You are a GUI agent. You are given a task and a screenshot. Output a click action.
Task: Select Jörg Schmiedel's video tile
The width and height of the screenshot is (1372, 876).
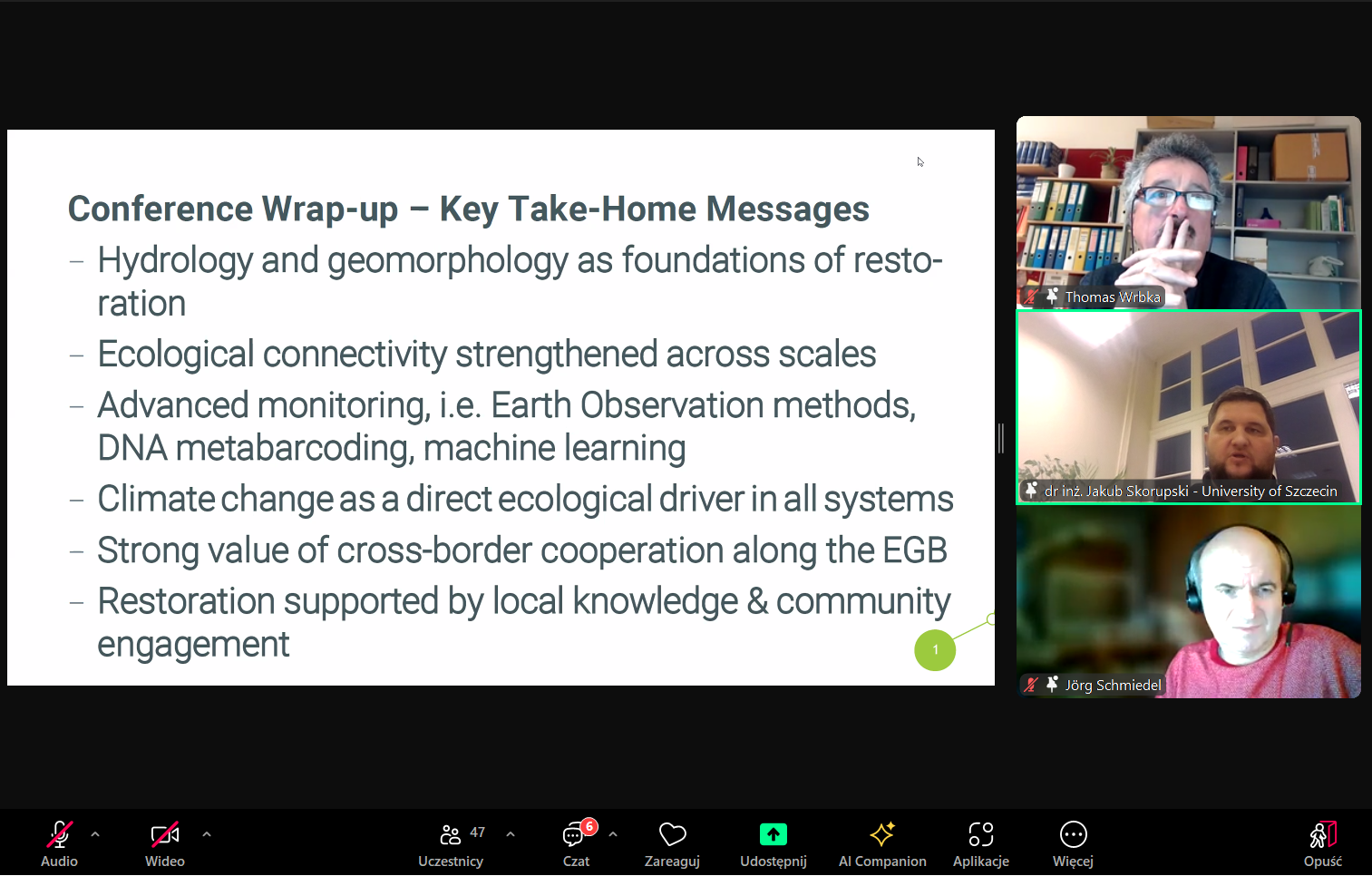coord(1188,601)
